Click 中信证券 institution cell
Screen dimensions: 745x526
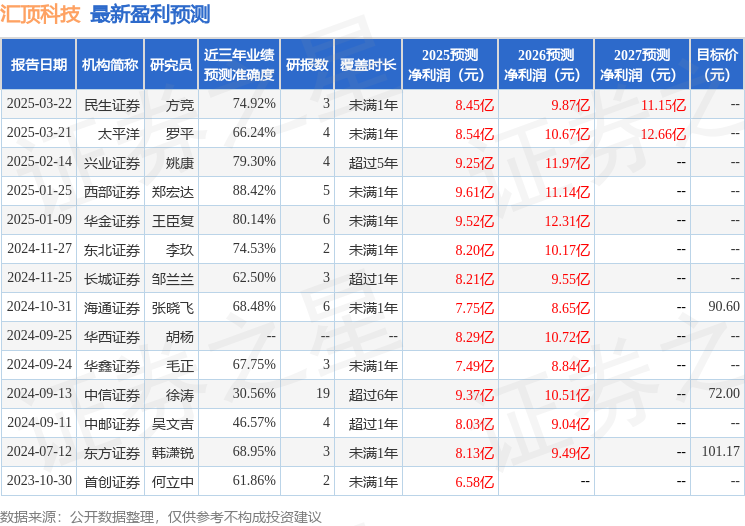coord(112,395)
